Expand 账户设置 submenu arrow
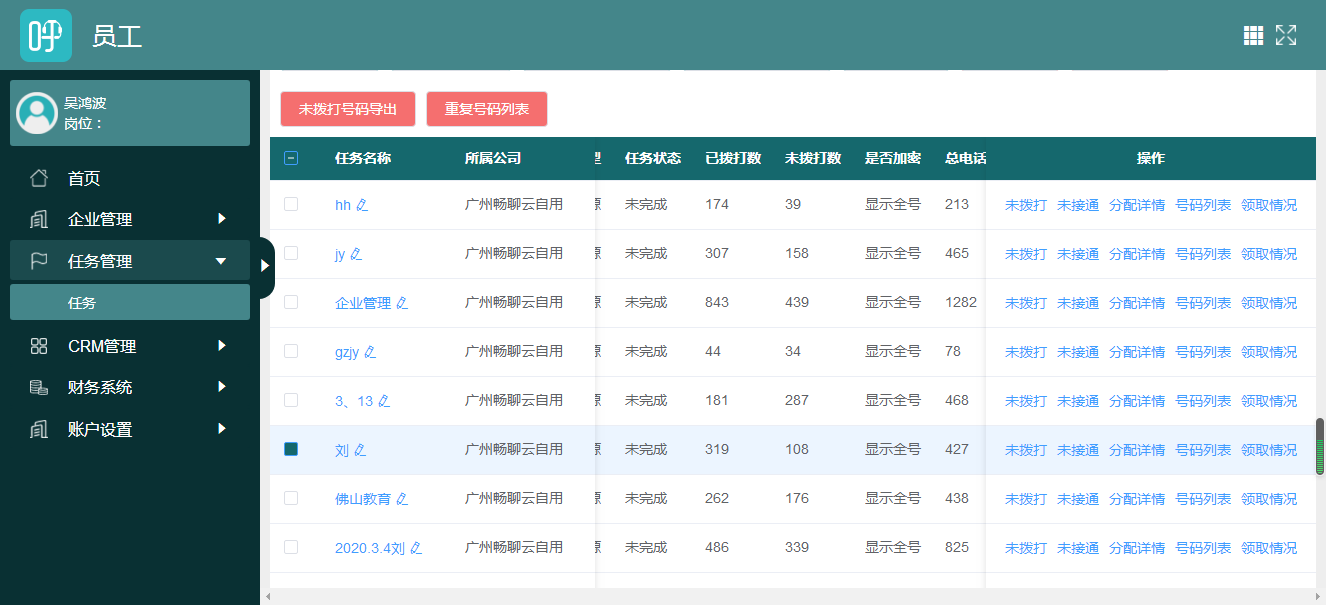1326x605 pixels. coord(222,429)
